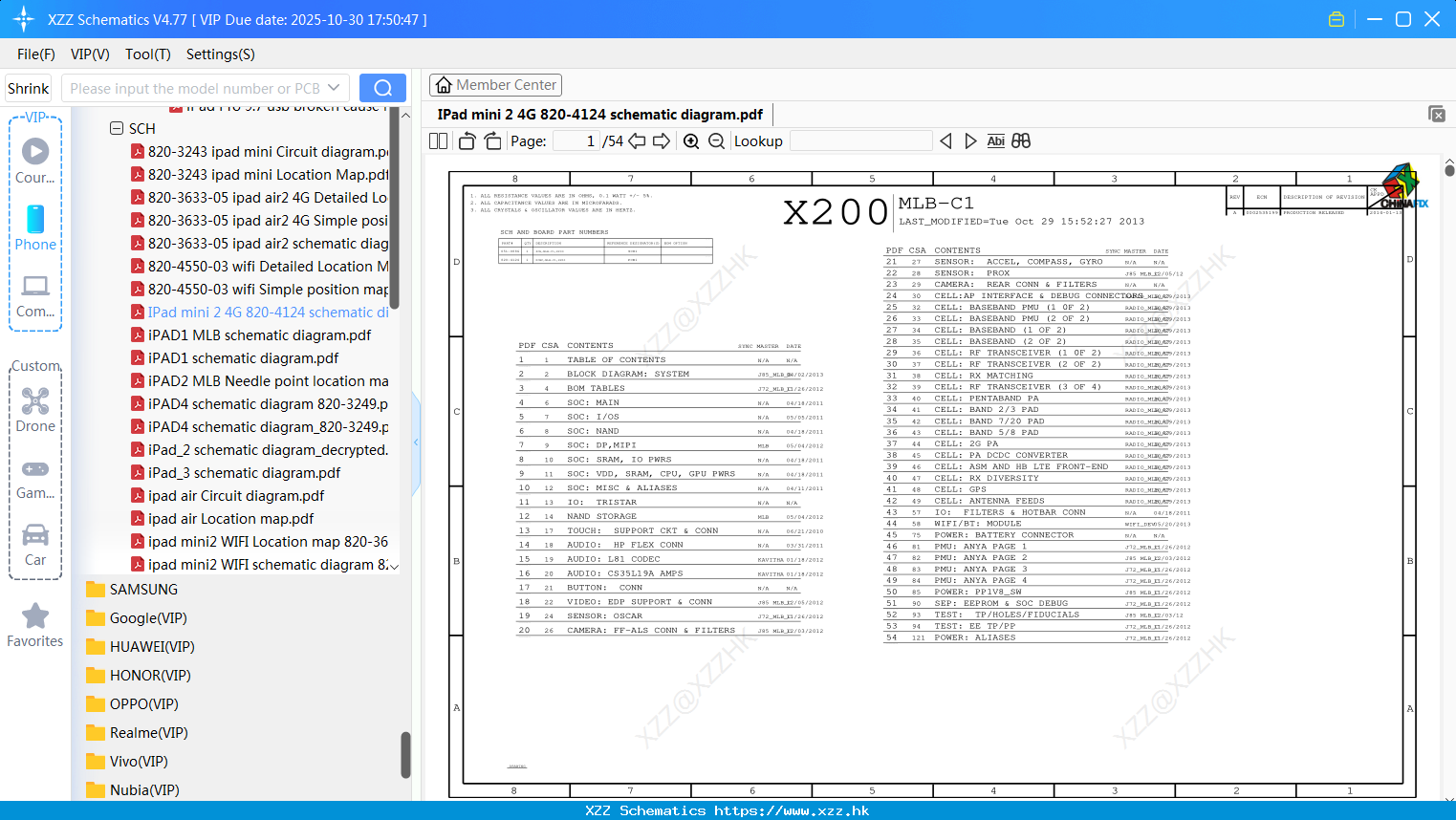Open 820-4550-03 wifi Detailed Location Map
Image resolution: width=1456 pixels, height=820 pixels.
pos(260,266)
